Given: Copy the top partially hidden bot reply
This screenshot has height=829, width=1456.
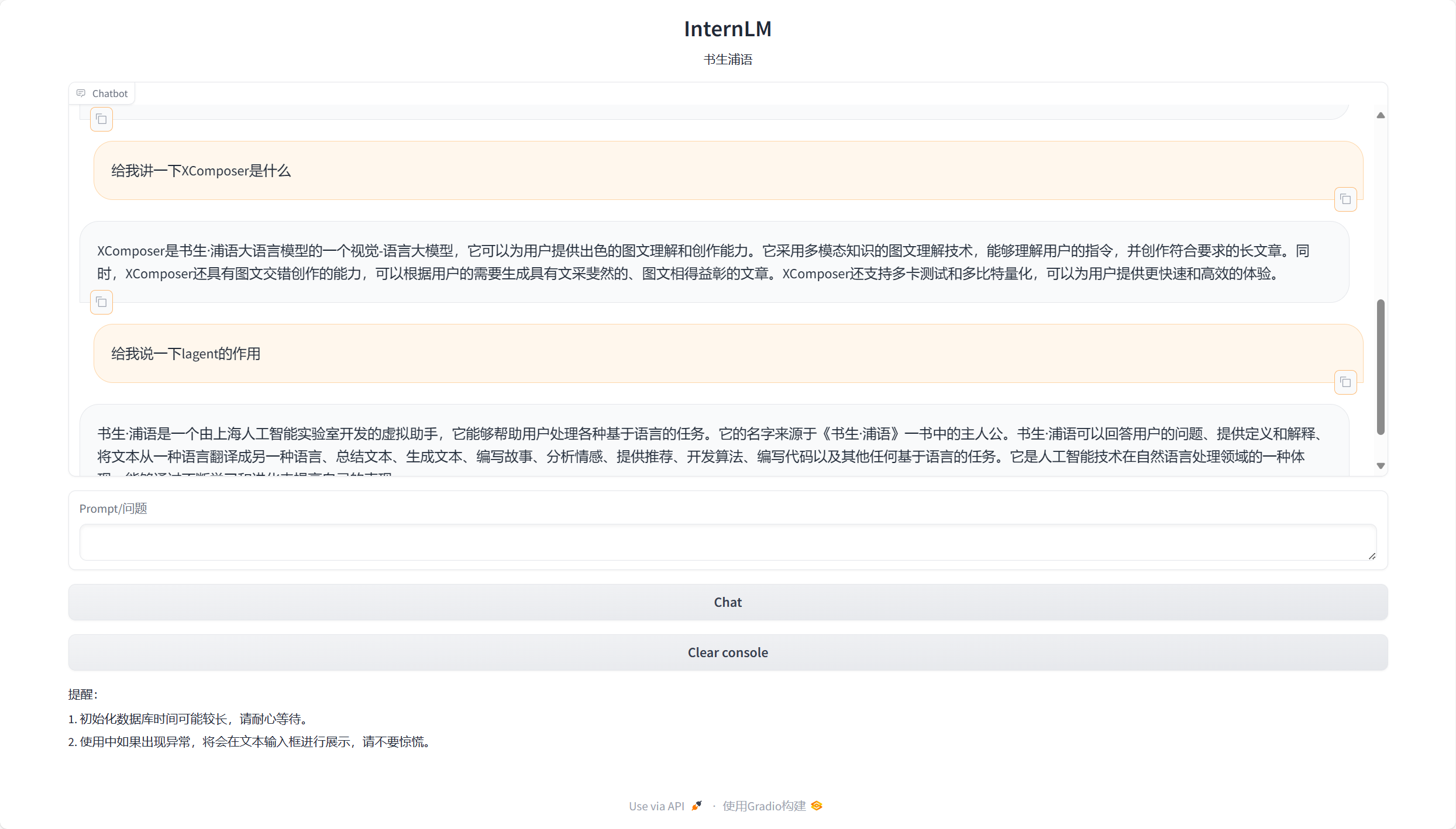Looking at the screenshot, I should tap(101, 119).
